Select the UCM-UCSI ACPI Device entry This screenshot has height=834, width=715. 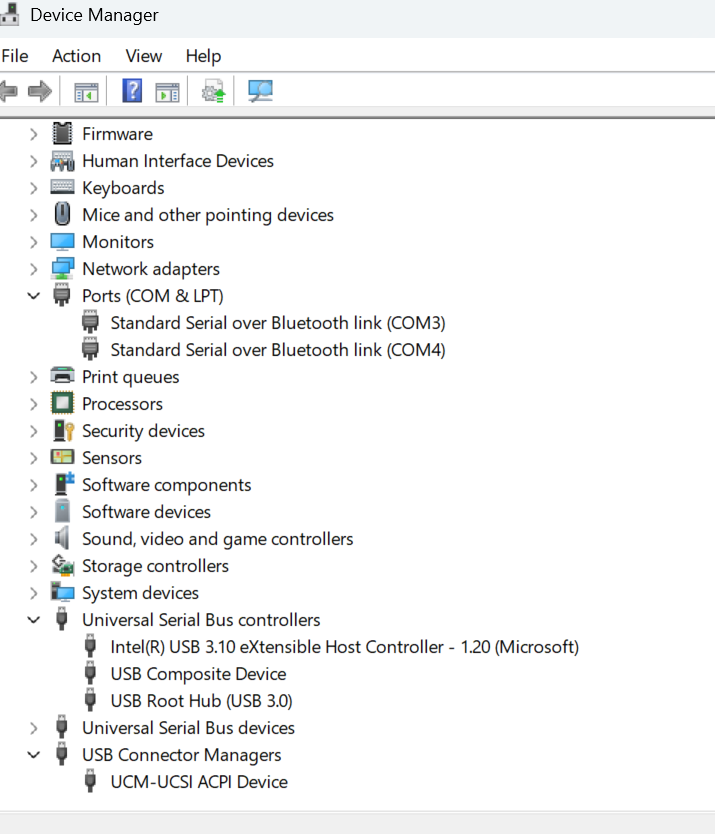pos(199,782)
